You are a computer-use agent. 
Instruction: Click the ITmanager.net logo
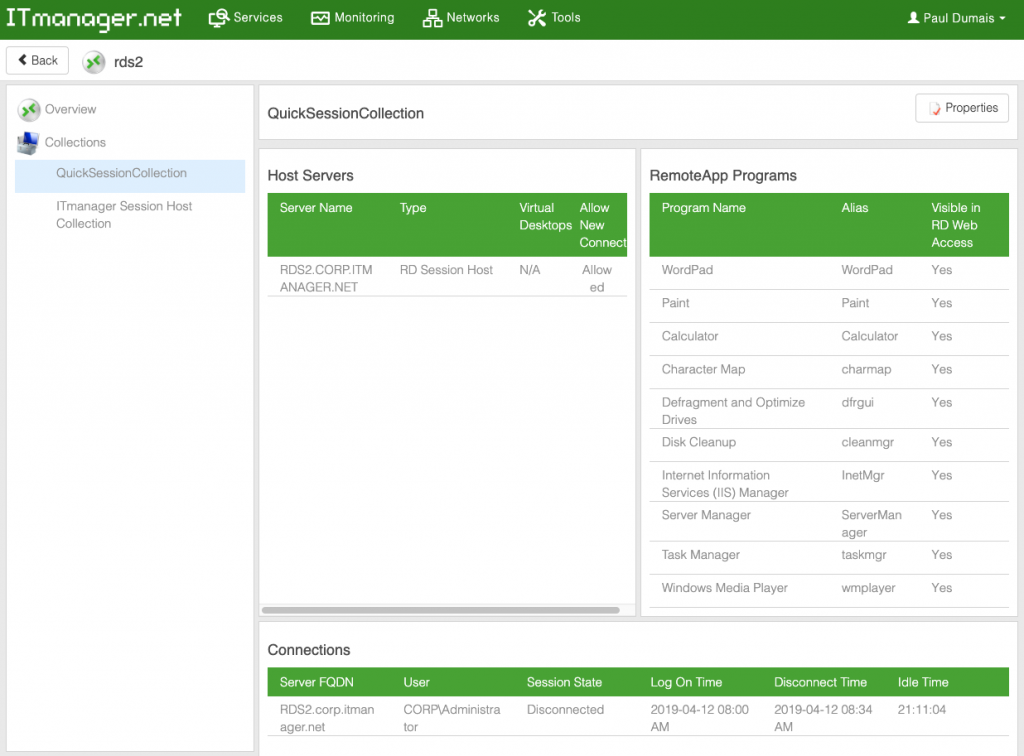[x=95, y=17]
